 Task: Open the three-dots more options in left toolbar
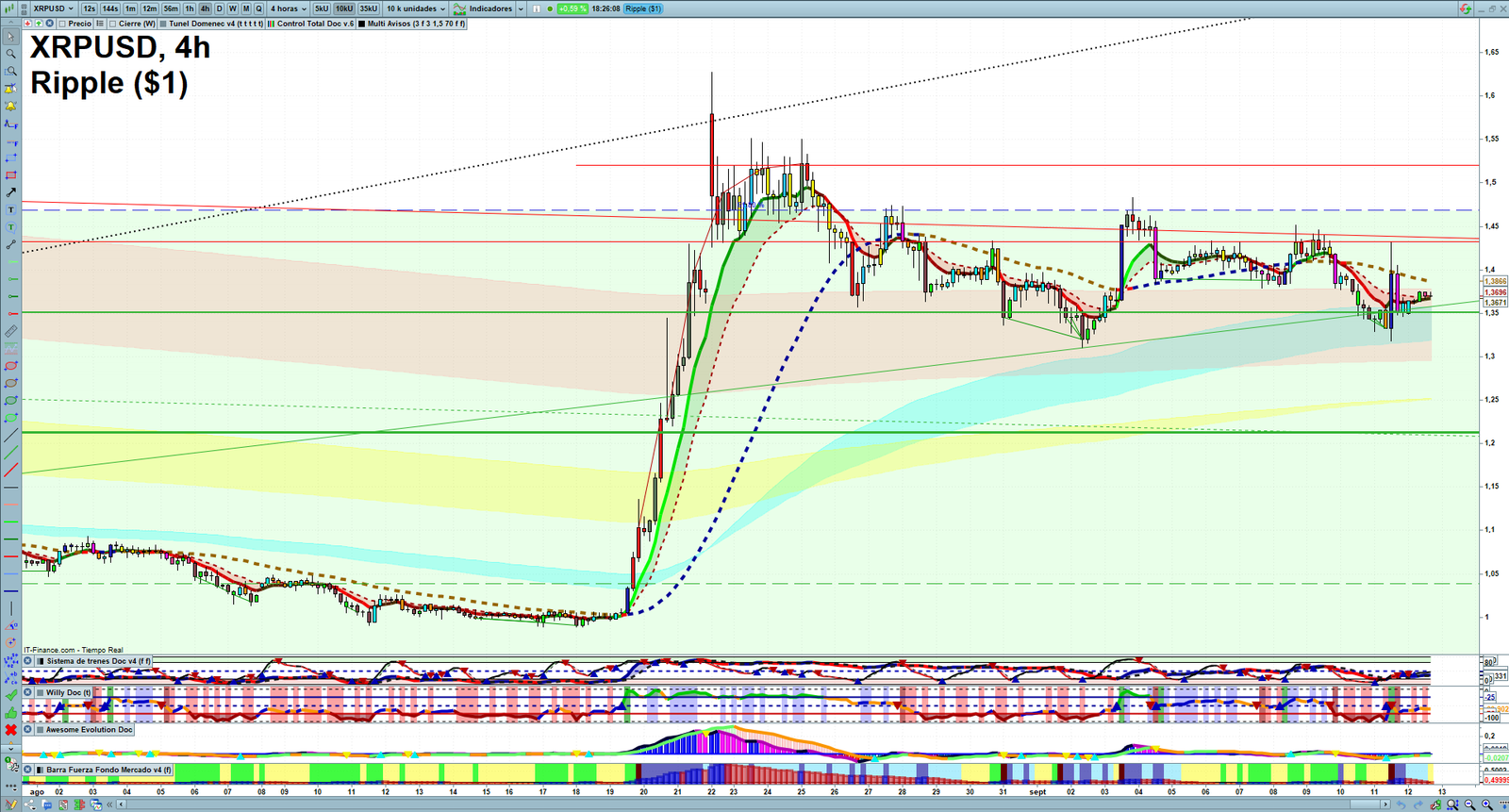[11, 786]
